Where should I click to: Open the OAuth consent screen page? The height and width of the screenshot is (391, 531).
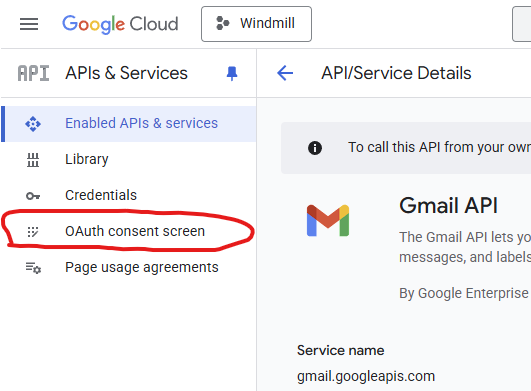pos(129,231)
